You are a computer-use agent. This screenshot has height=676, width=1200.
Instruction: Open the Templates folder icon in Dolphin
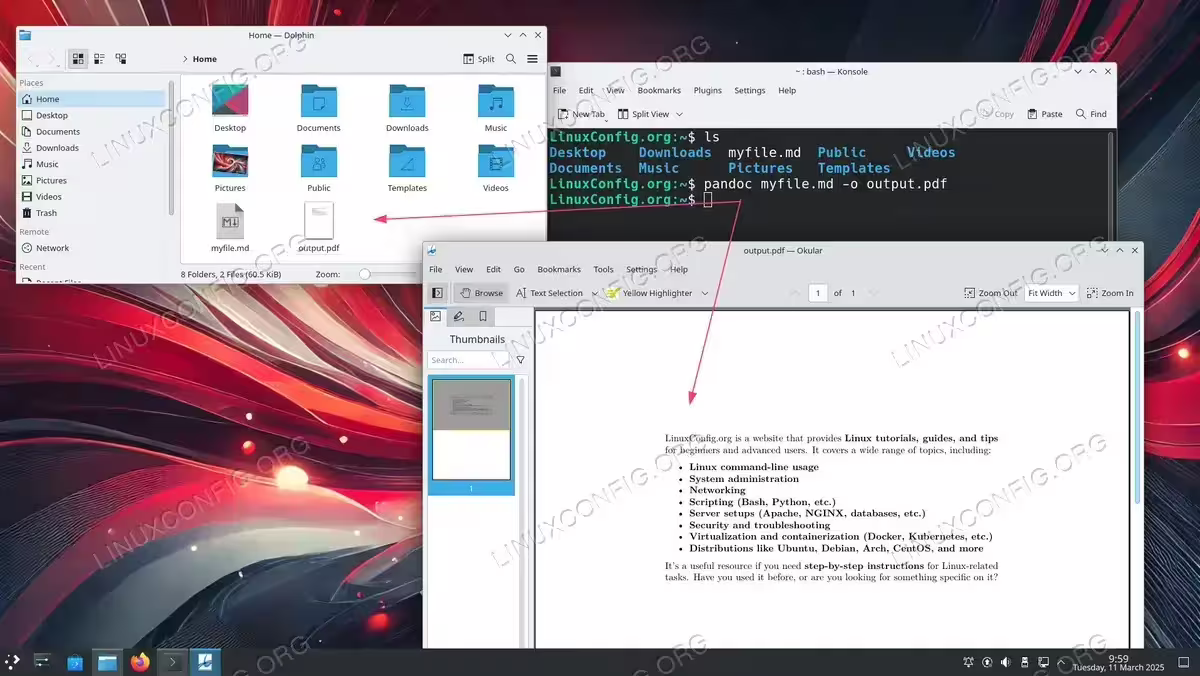click(407, 162)
